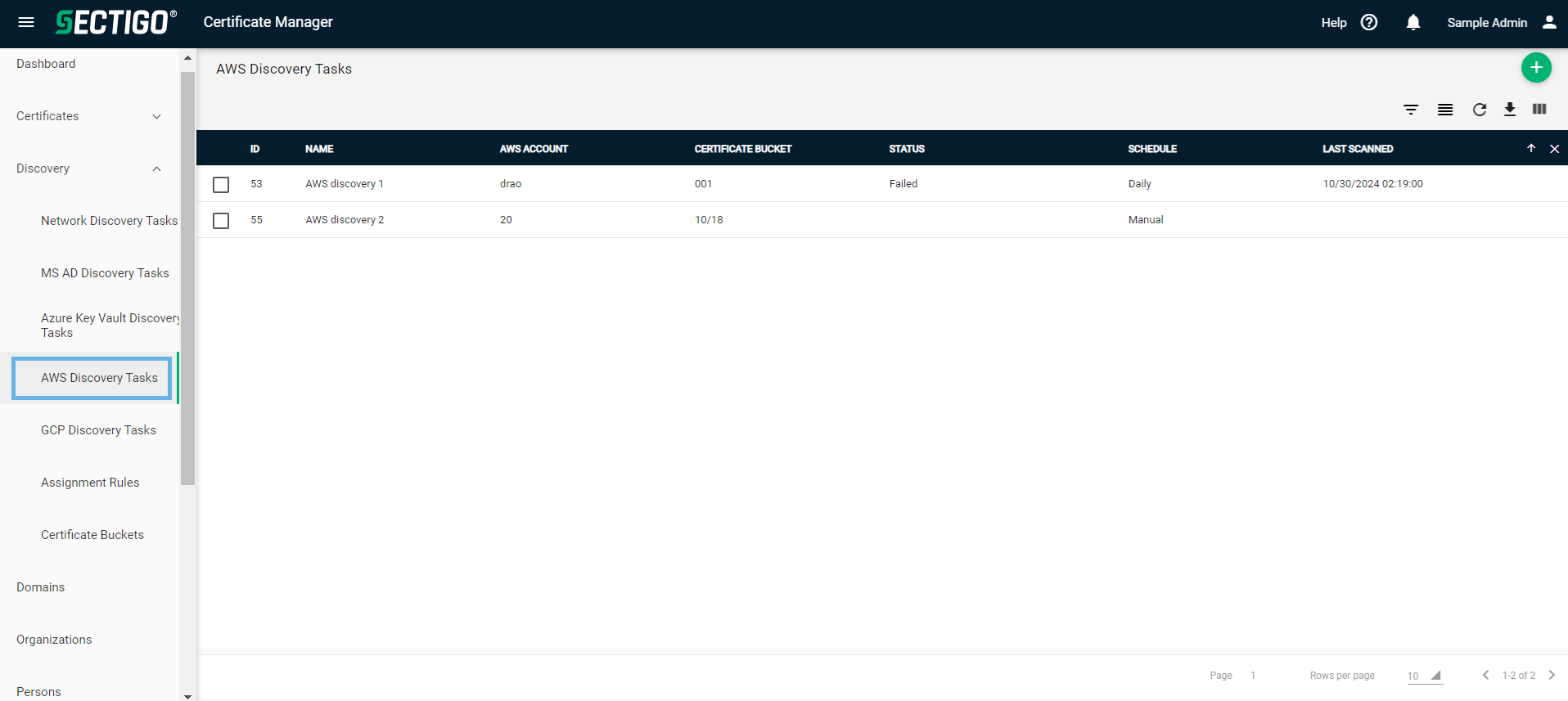Click the 'Failed' status cell

pyautogui.click(x=903, y=184)
